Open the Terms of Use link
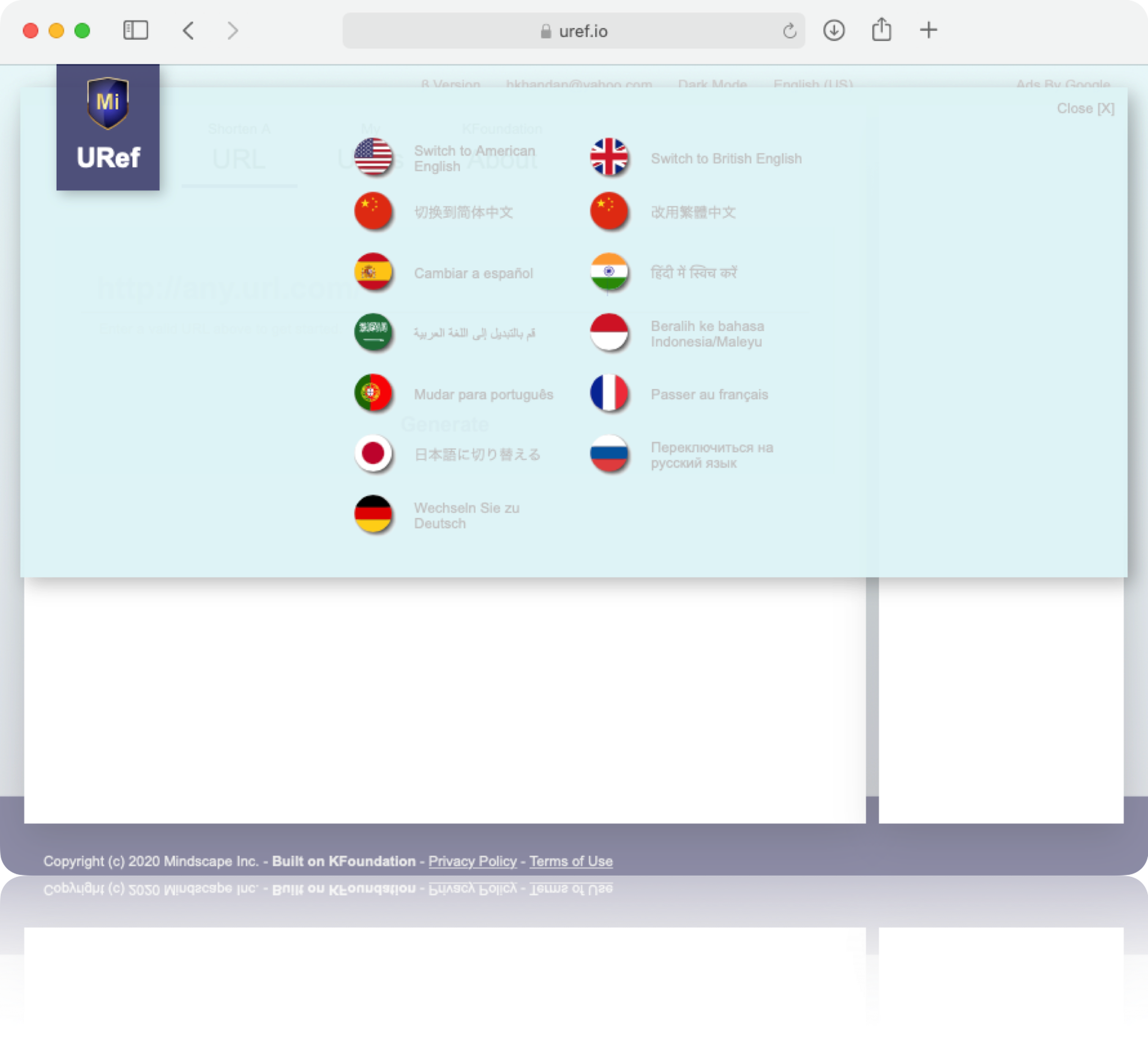Image resolution: width=1148 pixels, height=1040 pixels. point(570,861)
